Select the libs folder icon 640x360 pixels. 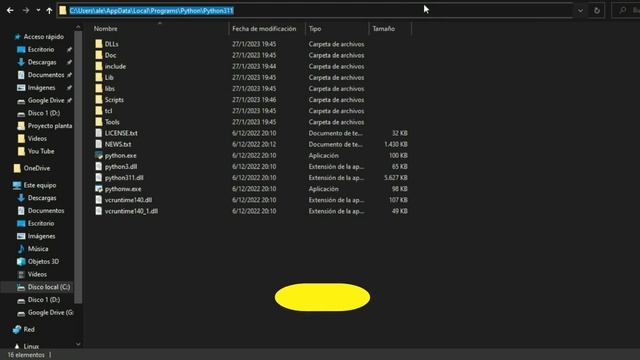tap(99, 88)
